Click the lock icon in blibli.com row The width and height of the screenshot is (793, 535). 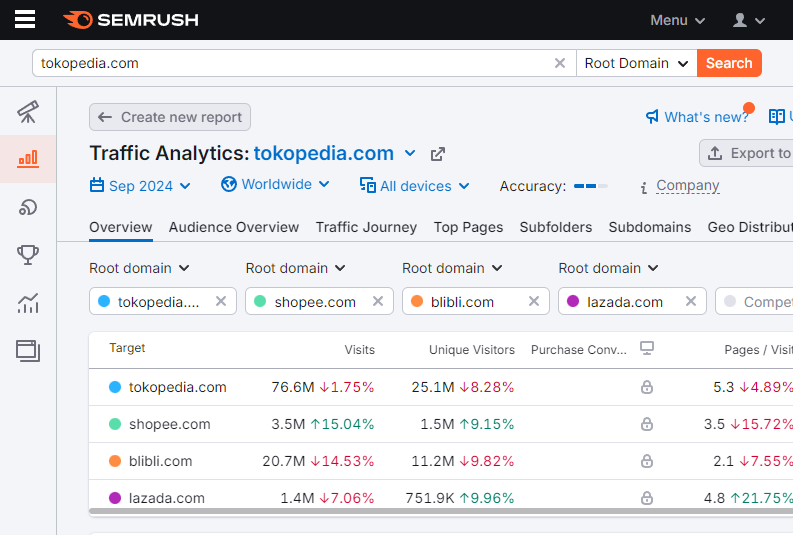coord(647,461)
